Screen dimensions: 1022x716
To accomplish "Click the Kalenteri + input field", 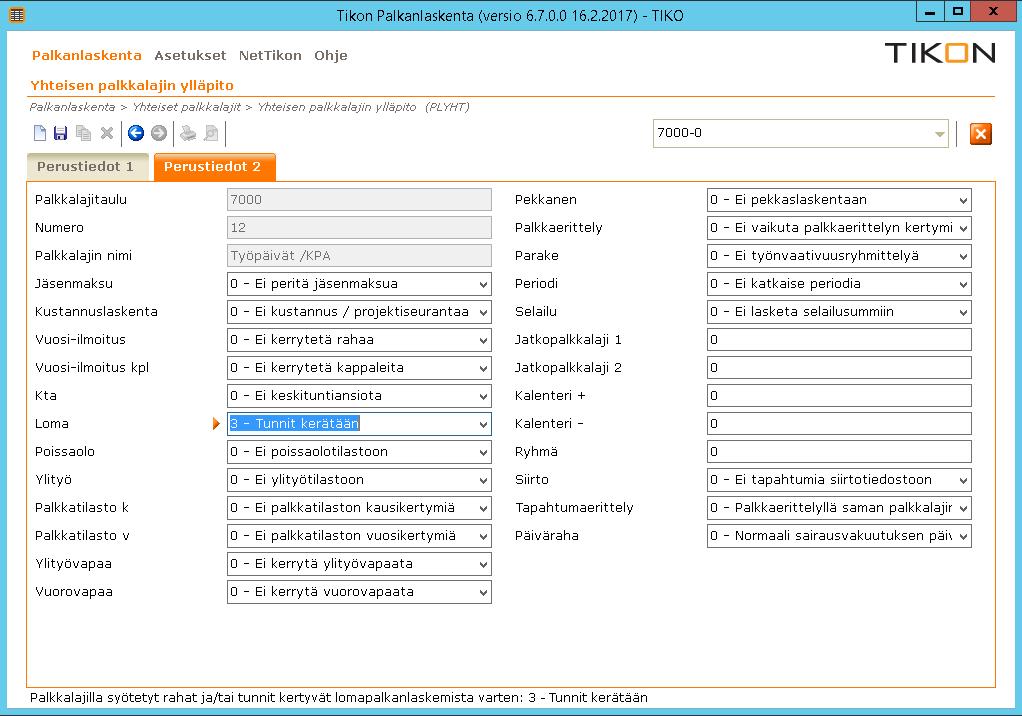I will (x=839, y=396).
